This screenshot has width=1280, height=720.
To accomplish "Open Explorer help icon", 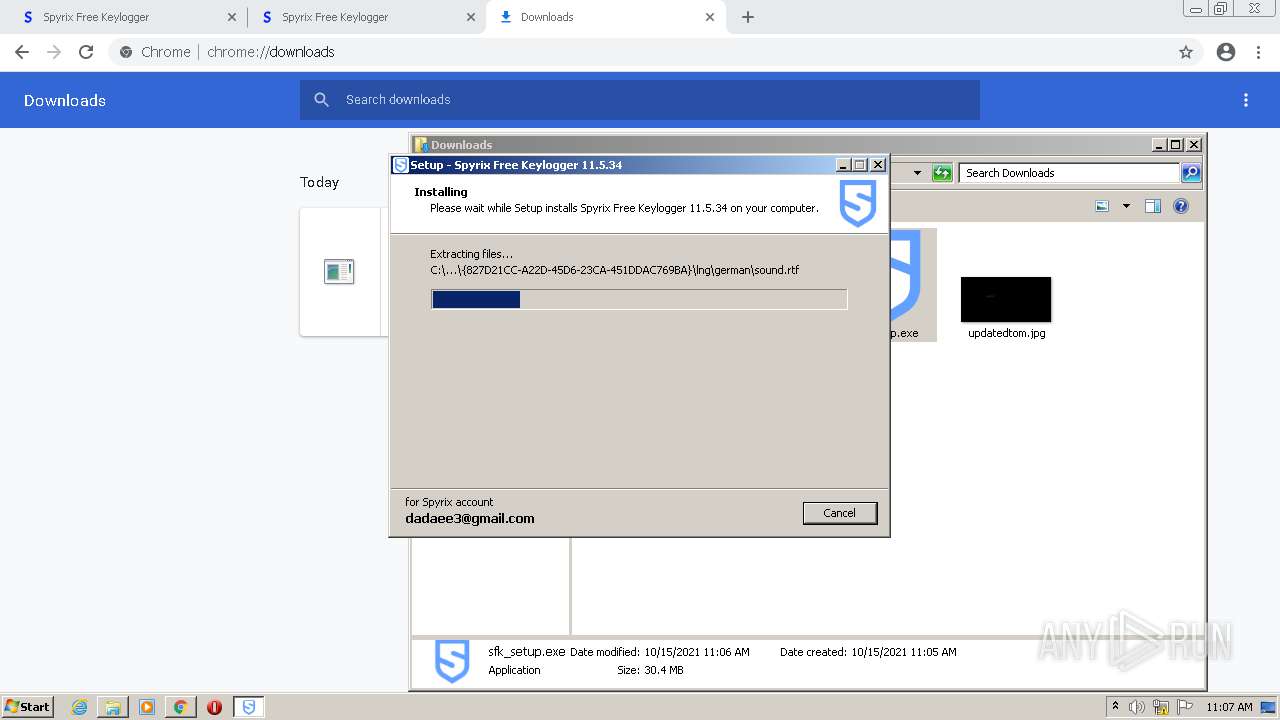I will (1181, 206).
